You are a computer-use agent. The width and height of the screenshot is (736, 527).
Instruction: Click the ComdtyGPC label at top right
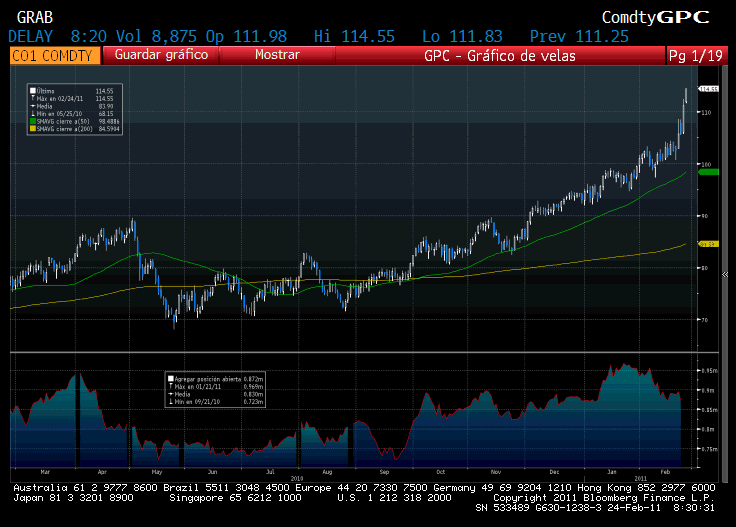pyautogui.click(x=655, y=17)
